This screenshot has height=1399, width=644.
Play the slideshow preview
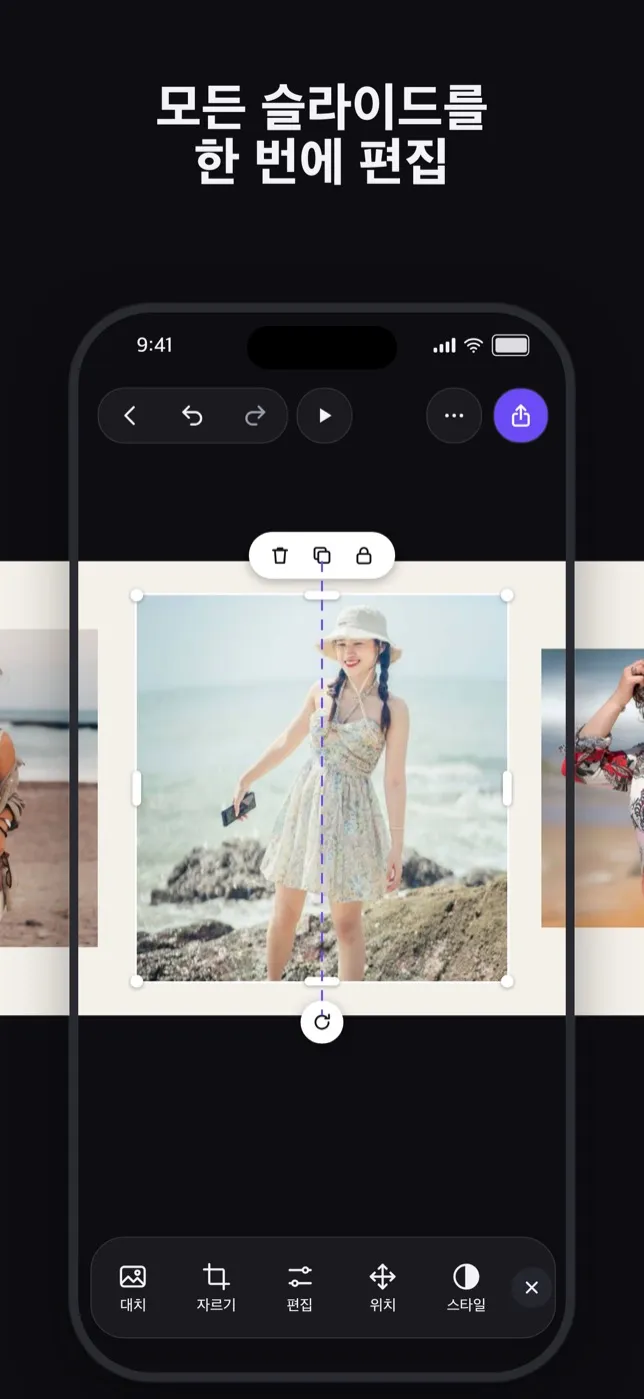pos(324,416)
